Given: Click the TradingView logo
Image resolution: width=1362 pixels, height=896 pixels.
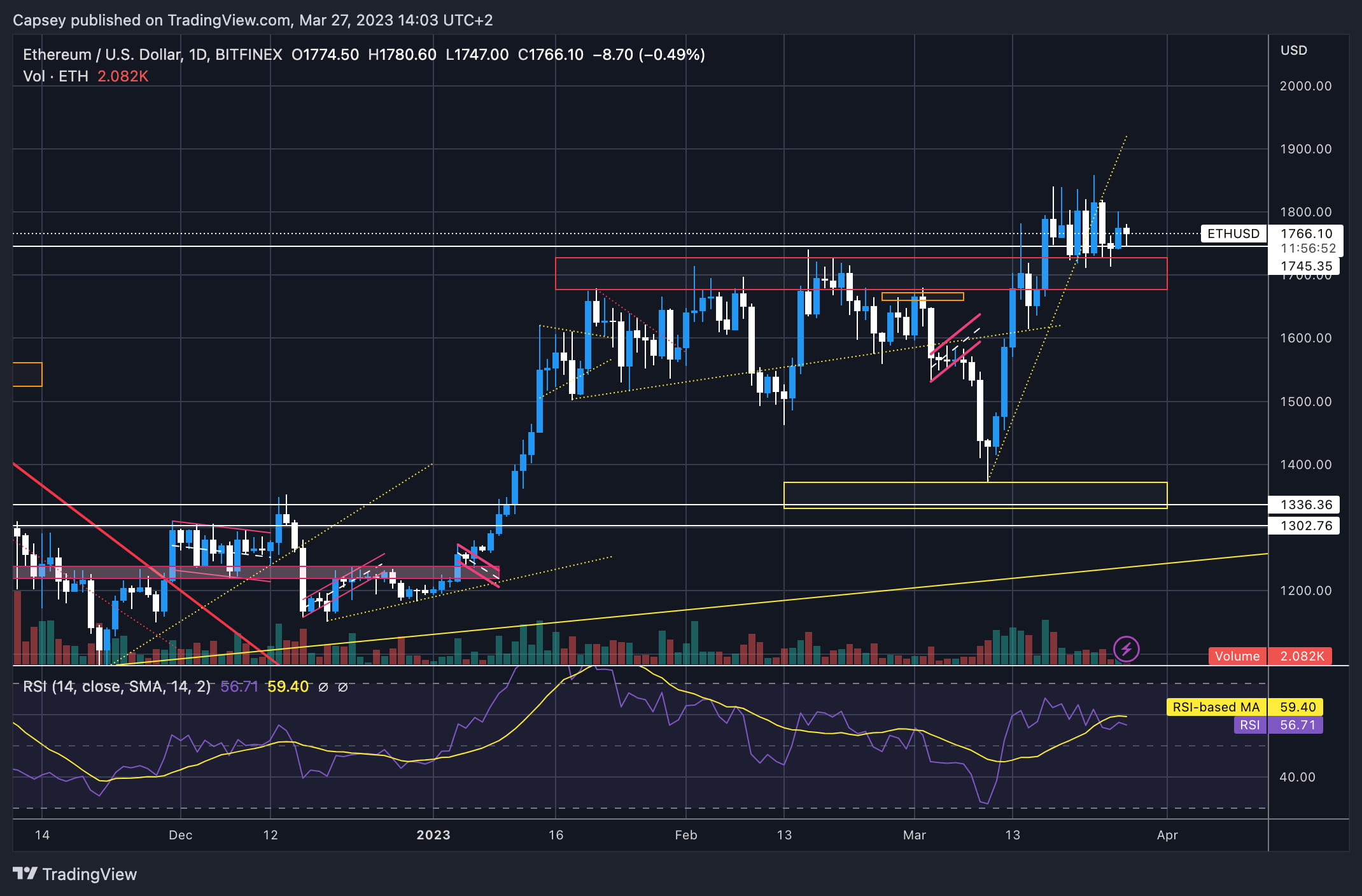Looking at the screenshot, I should point(75,874).
